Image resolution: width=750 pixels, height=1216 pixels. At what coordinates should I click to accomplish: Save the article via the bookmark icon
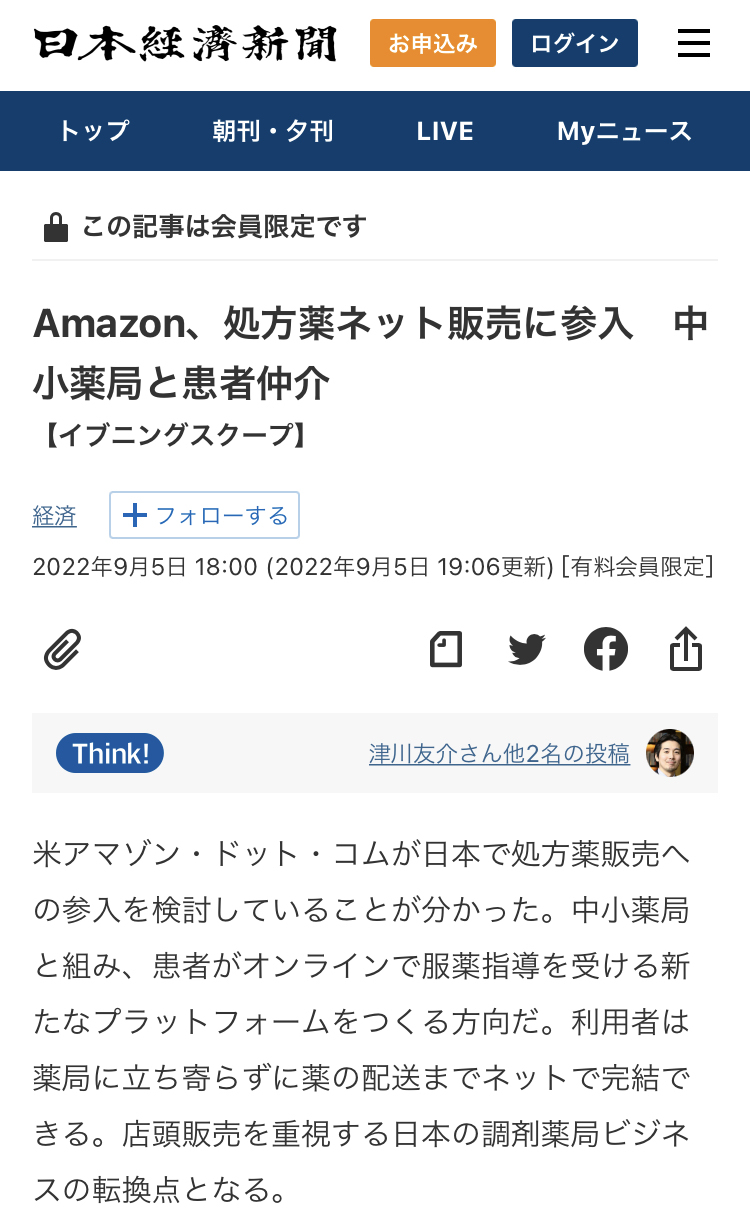446,648
